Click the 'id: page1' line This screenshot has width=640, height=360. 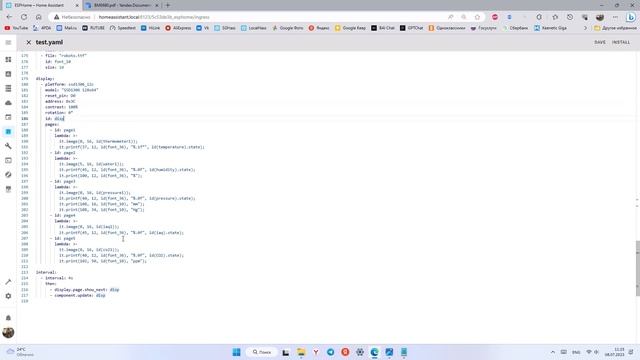[x=65, y=130]
